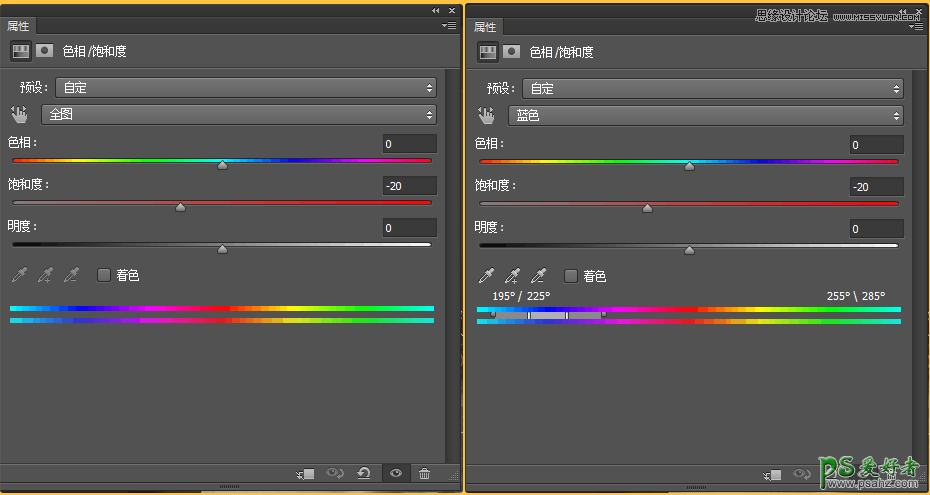
Task: Click the trash icon to delete the adjustment layer
Action: pyautogui.click(x=424, y=473)
